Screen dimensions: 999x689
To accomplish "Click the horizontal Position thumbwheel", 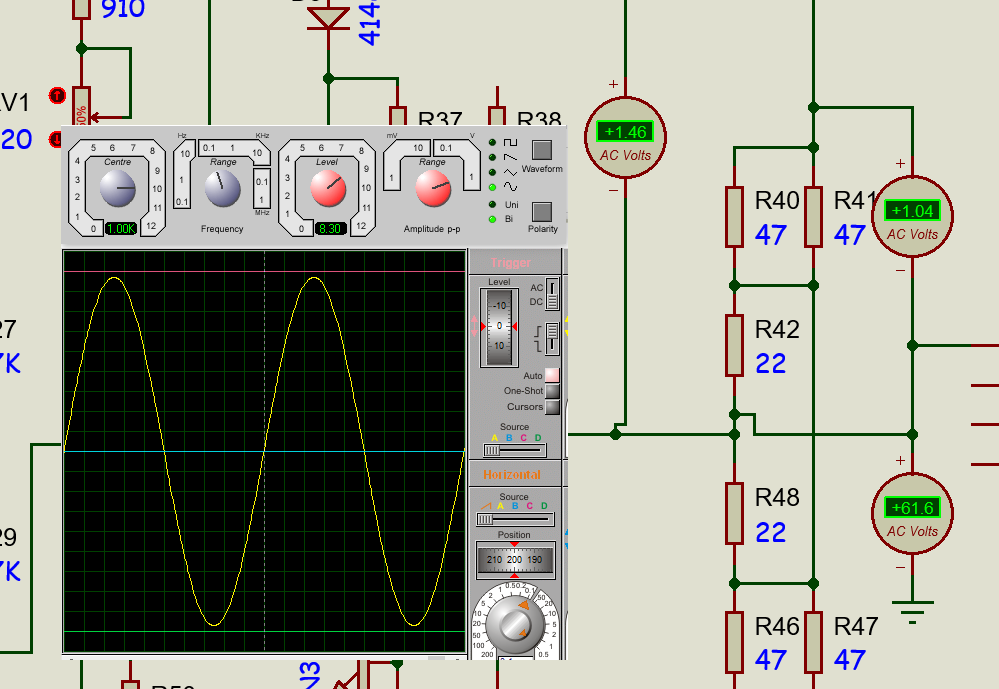I will click(x=514, y=560).
